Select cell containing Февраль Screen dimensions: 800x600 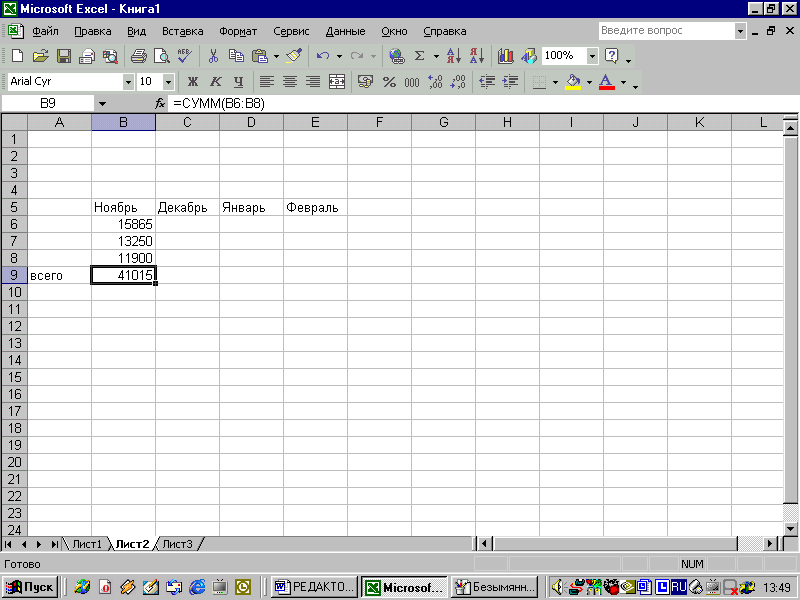(315, 207)
